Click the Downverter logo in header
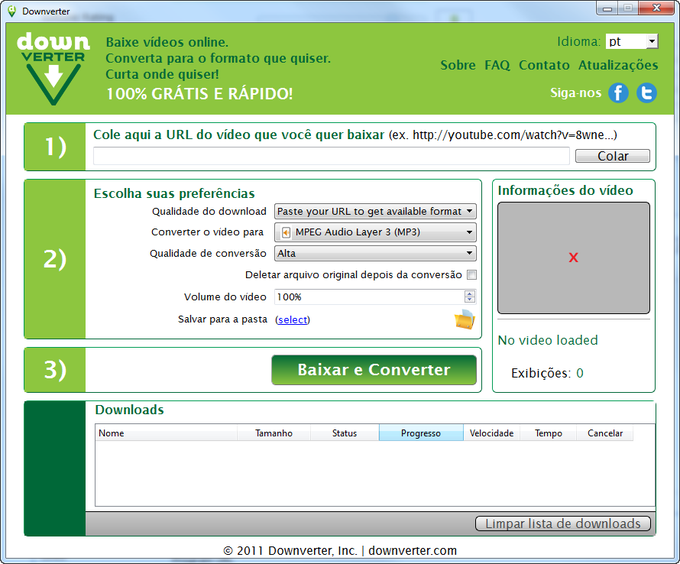Screen dimensions: 680x564 (x=53, y=68)
